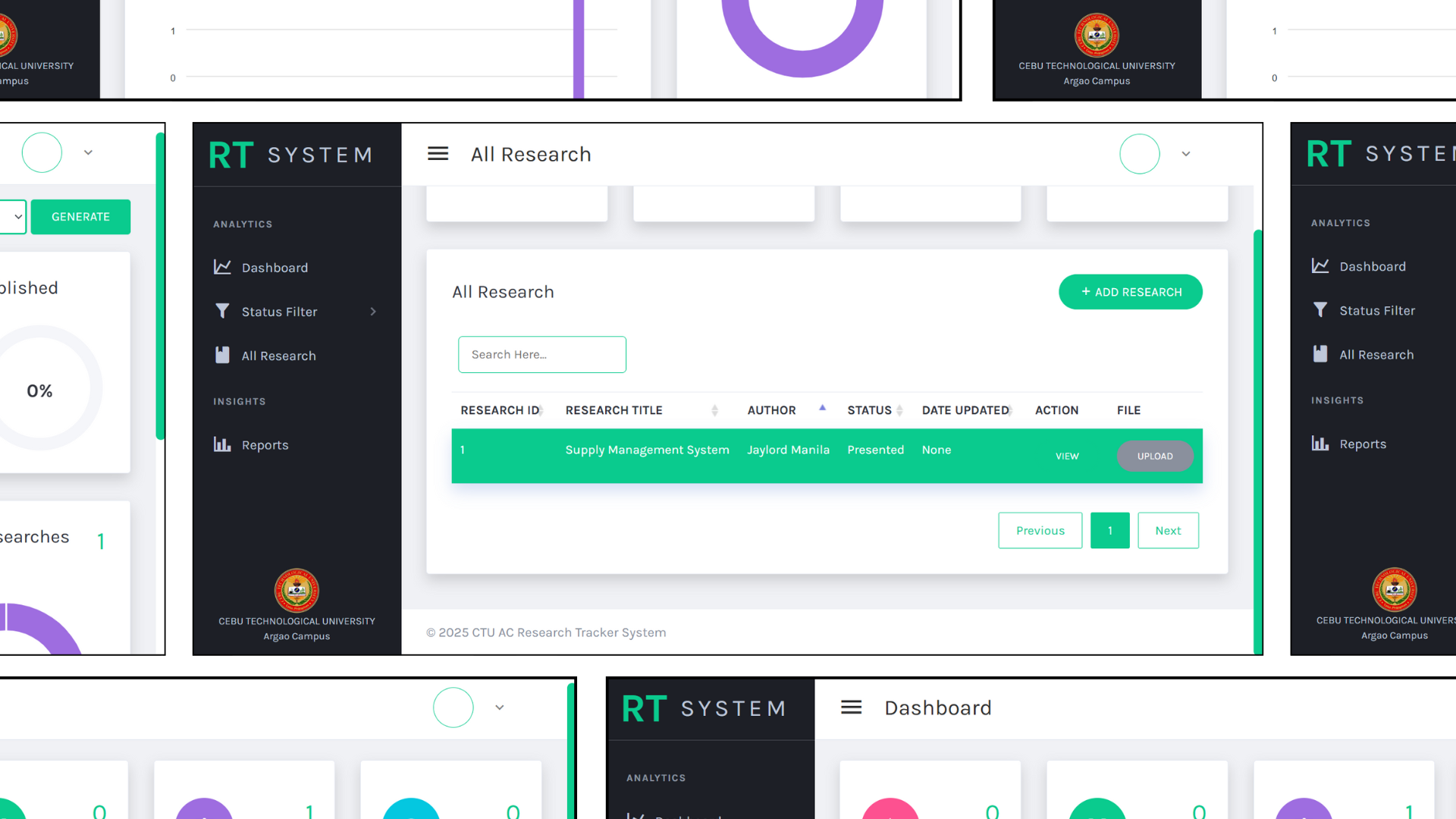Open select dropdown left of GENERATE button
Viewport: 1456px width, 819px height.
click(13, 217)
